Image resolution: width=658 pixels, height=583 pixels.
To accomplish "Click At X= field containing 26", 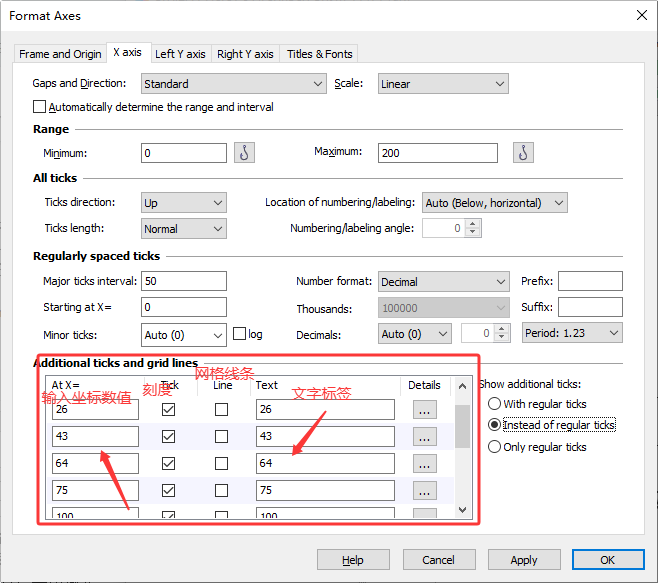I will [95, 409].
